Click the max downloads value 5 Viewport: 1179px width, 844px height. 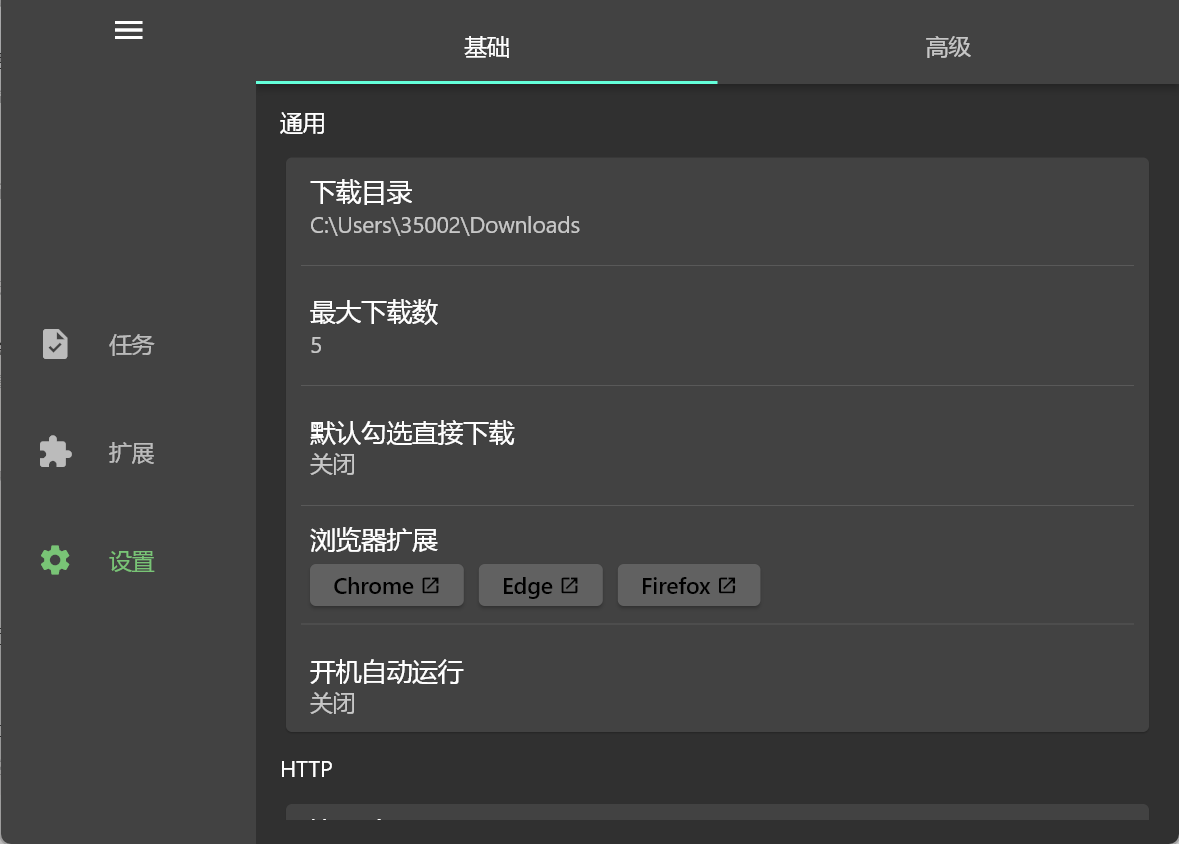[316, 345]
